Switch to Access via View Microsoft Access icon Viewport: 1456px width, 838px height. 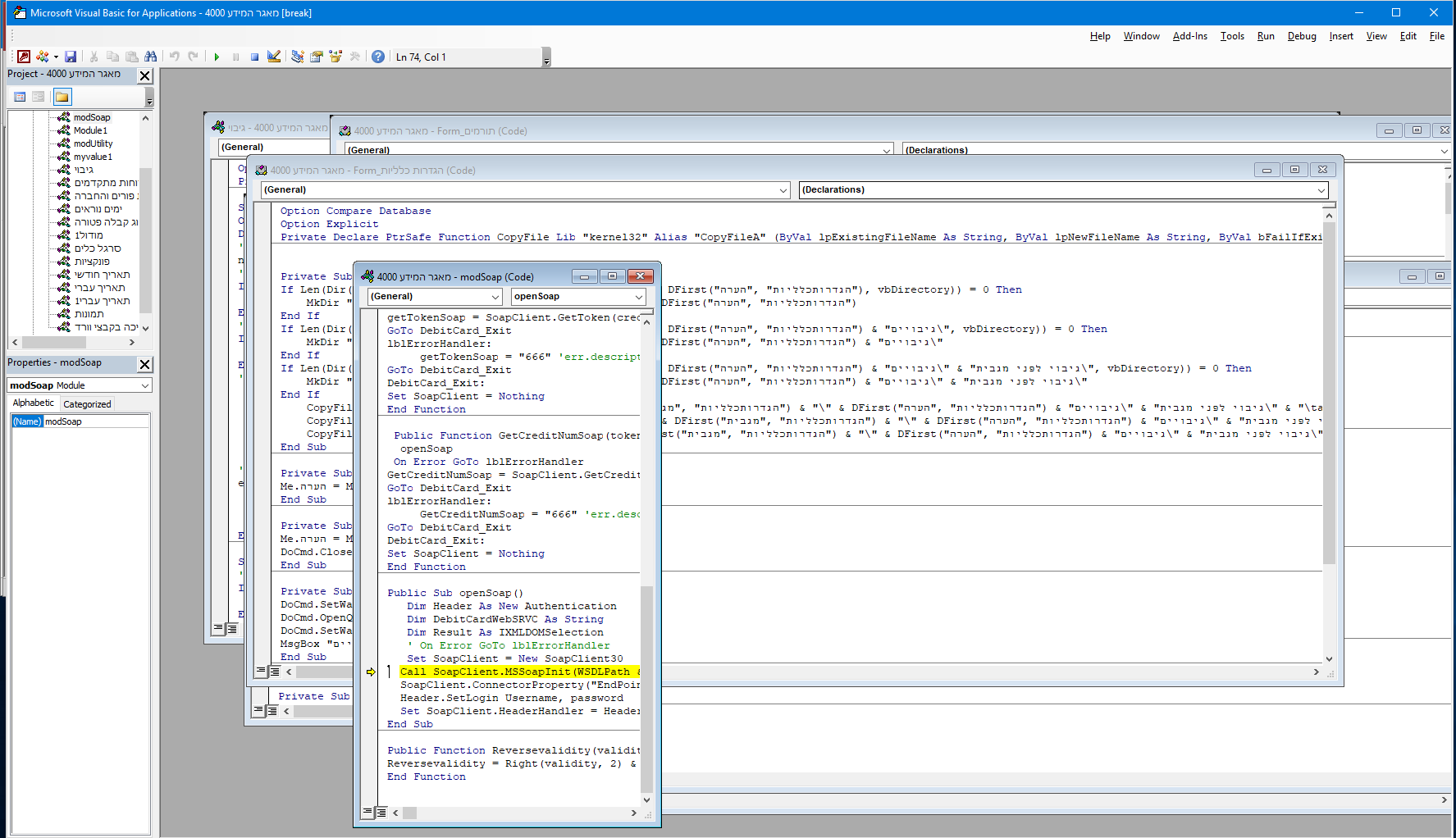[x=24, y=57]
